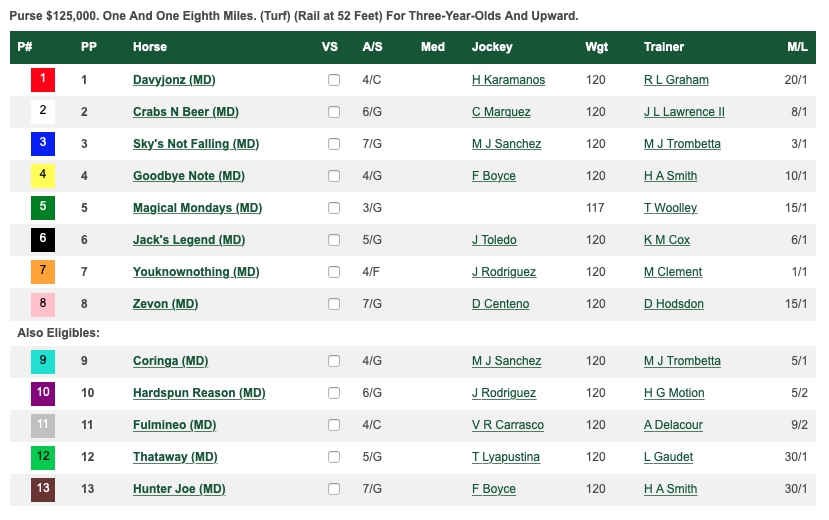The width and height of the screenshot is (829, 520).
Task: Select the VS checkbox for Hardspun Reason
Action: [x=334, y=393]
